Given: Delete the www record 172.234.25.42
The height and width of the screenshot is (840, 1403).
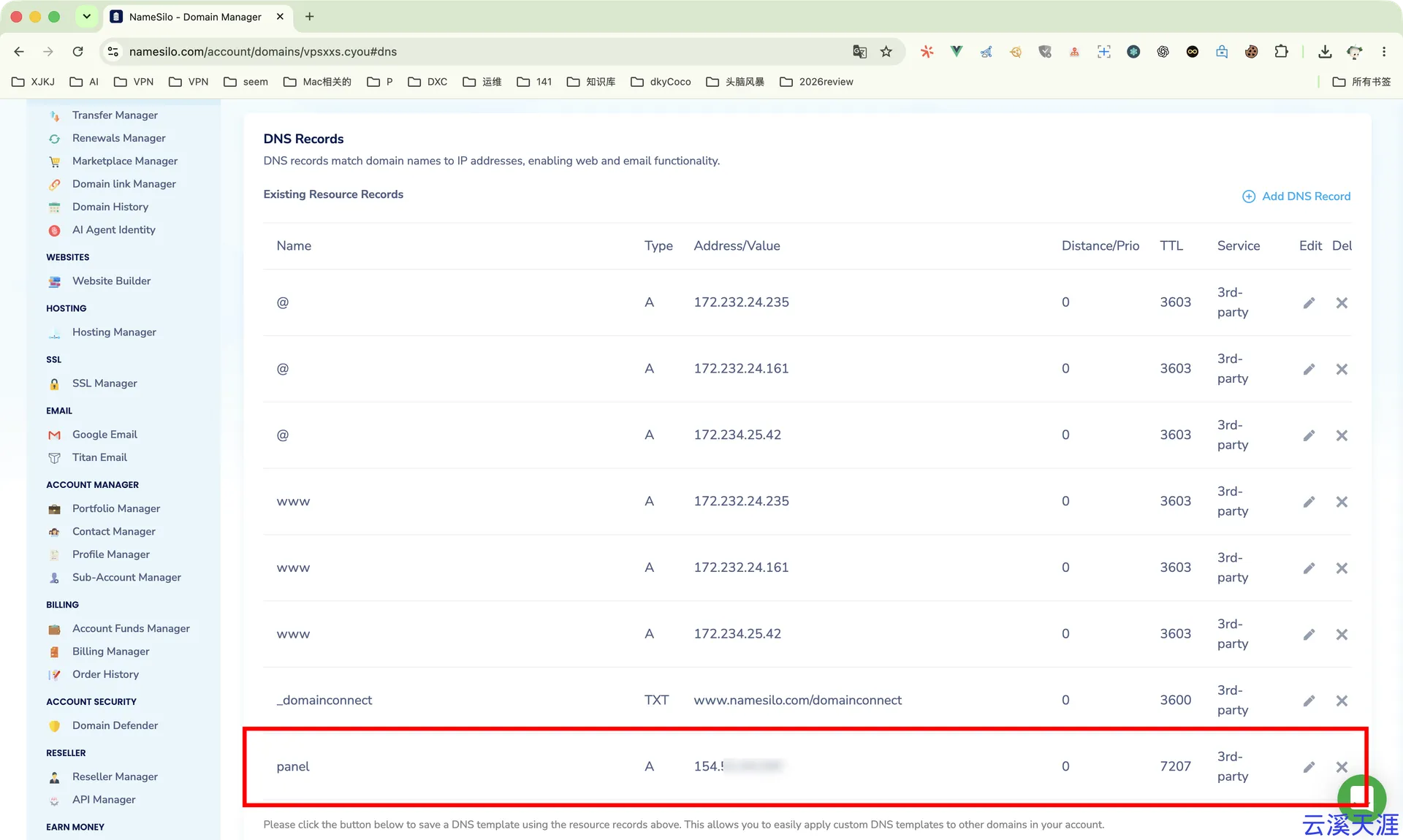Looking at the screenshot, I should (x=1342, y=634).
